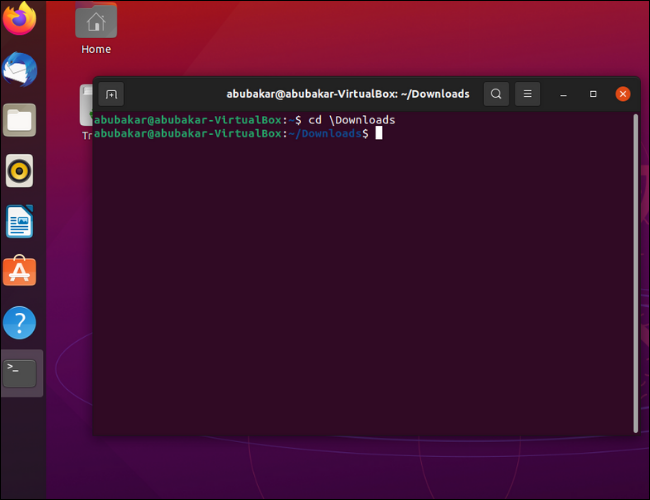Open the Help icon in dock
The width and height of the screenshot is (650, 500).
(20, 322)
